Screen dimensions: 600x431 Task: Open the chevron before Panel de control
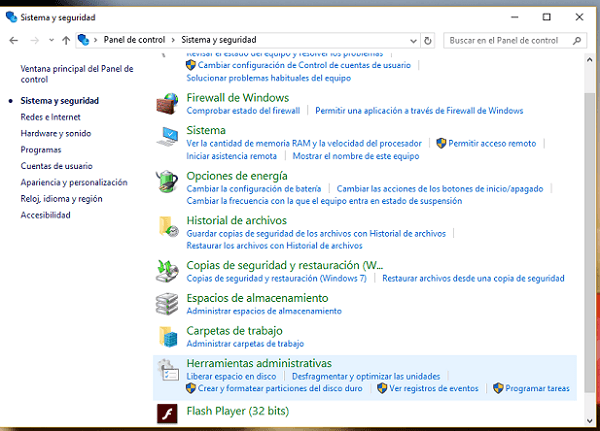[95, 40]
